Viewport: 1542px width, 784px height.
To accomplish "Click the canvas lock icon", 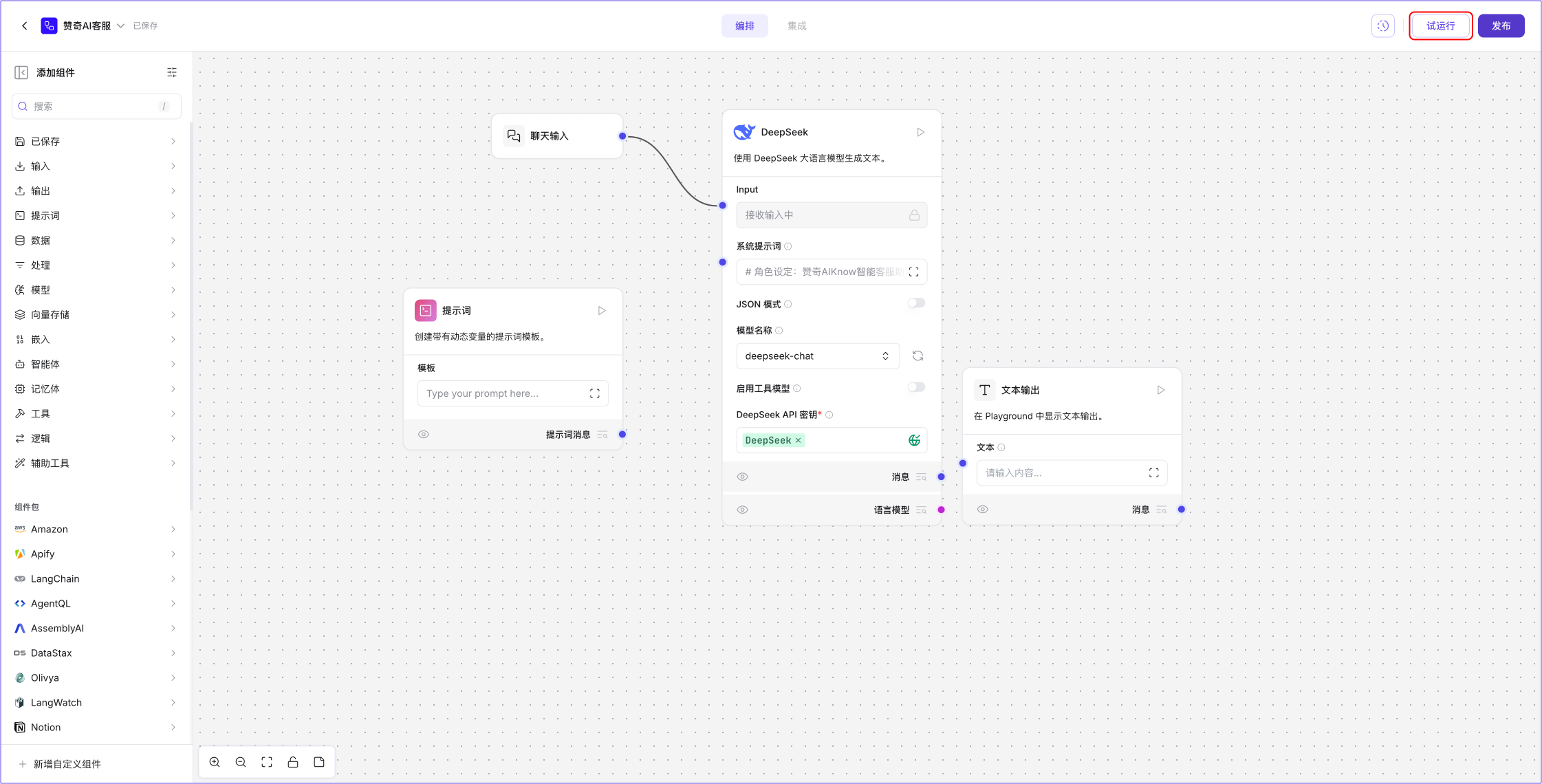I will click(293, 762).
